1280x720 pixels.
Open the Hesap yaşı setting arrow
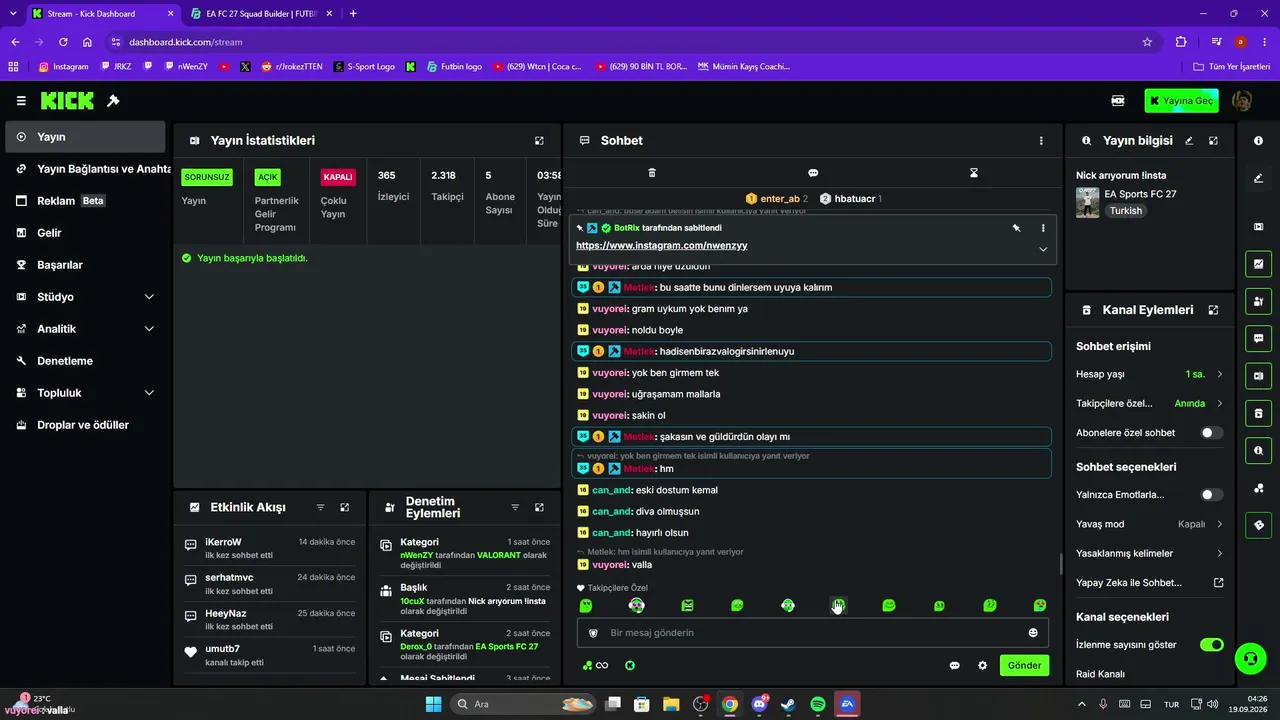coord(1219,374)
